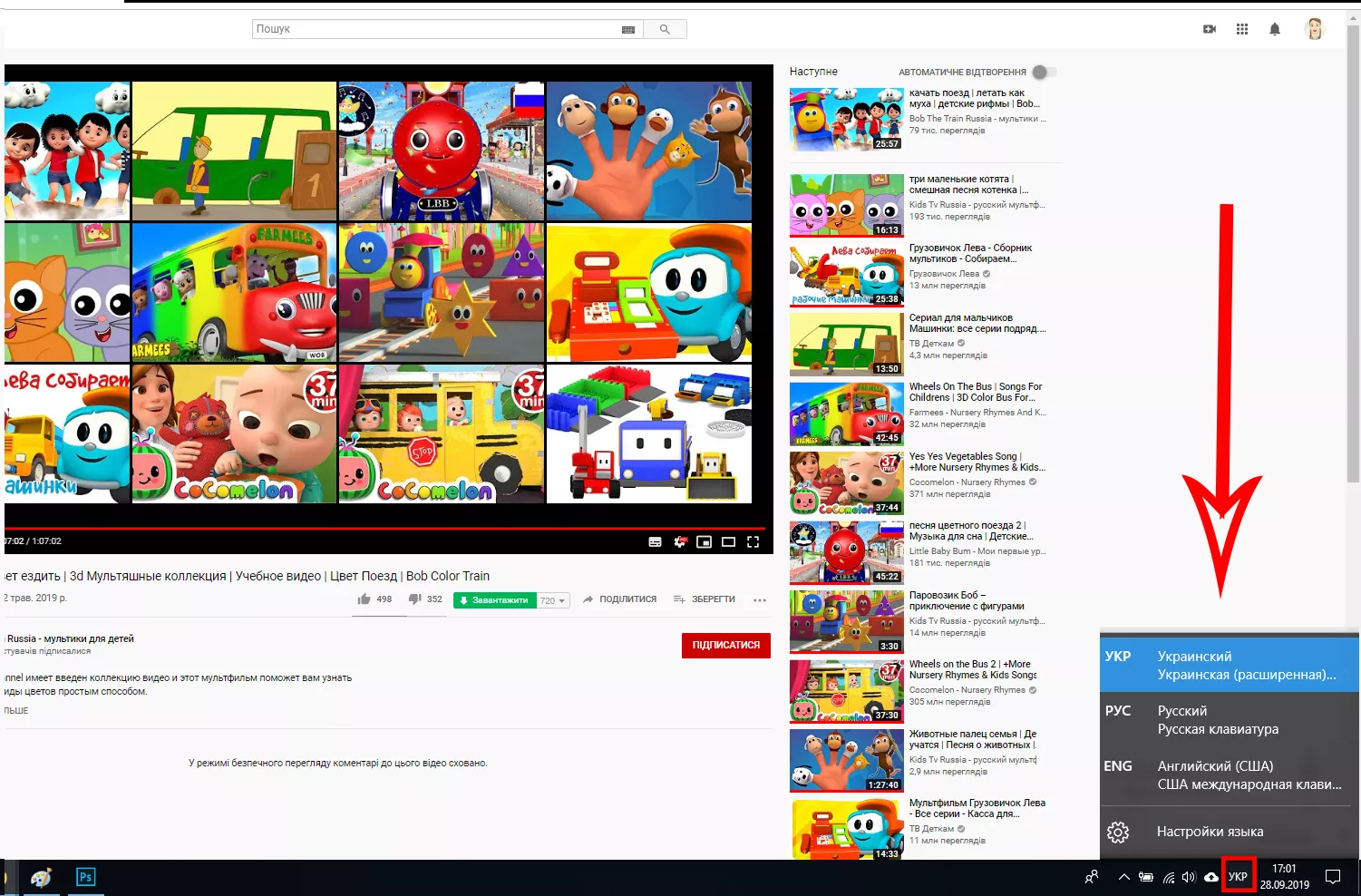Open the "качать поезд" suggested video thumbnail

[846, 119]
